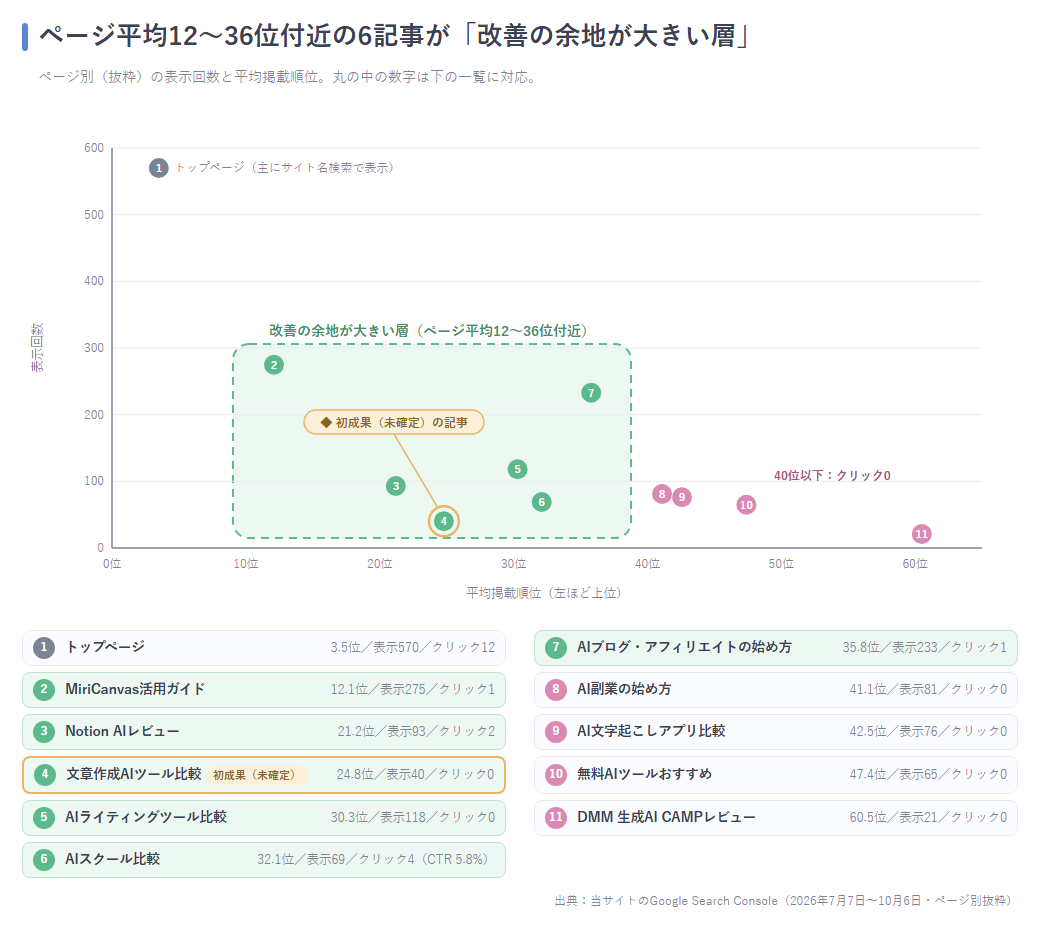Click number badge 8 in AI副業の始め方 row

556,689
